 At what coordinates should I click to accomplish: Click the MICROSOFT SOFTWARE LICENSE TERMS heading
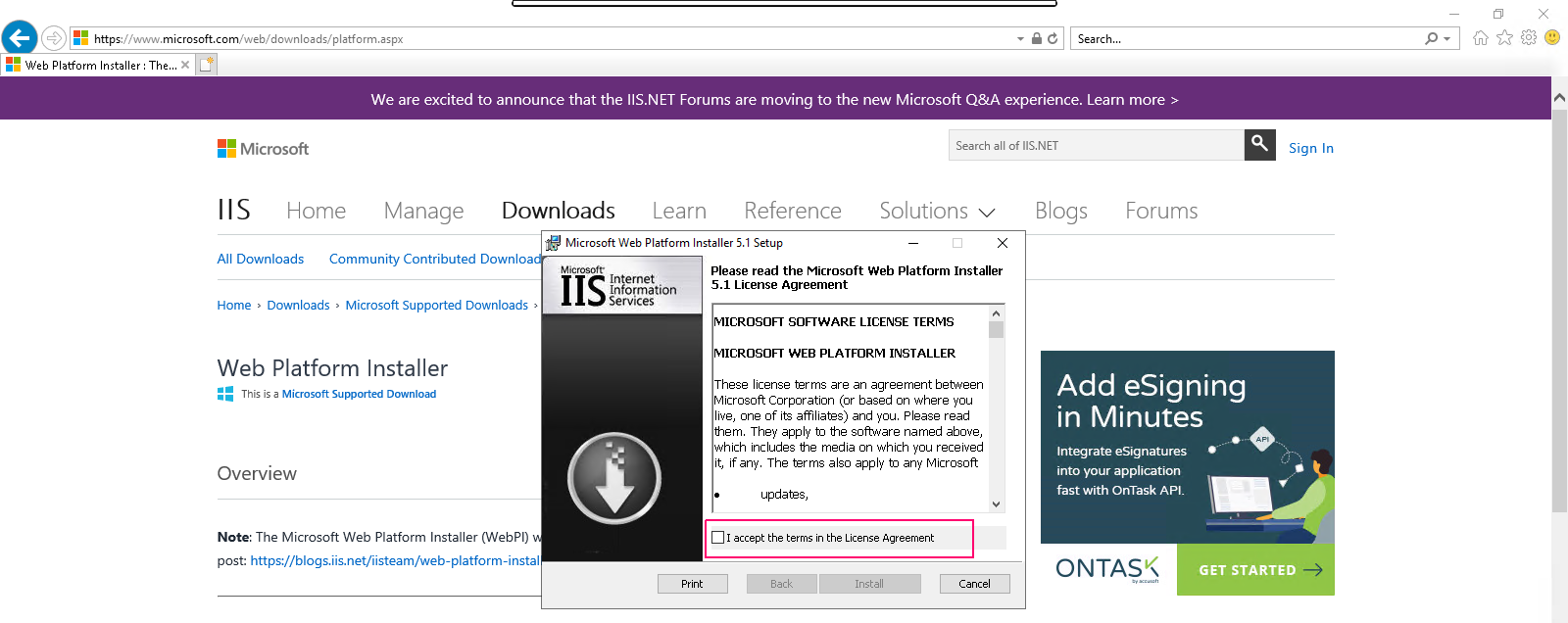point(834,322)
